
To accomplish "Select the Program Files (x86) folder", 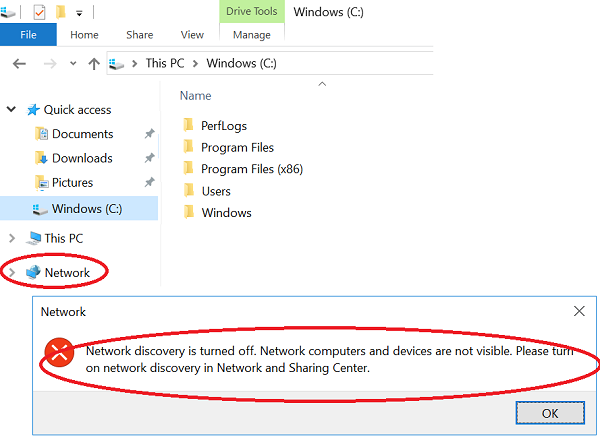I will (x=251, y=169).
